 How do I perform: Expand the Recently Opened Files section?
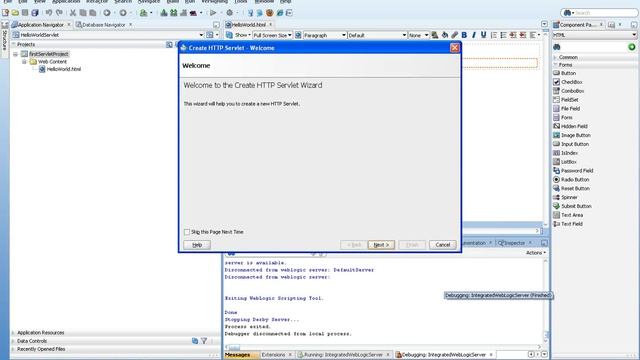pos(13,349)
